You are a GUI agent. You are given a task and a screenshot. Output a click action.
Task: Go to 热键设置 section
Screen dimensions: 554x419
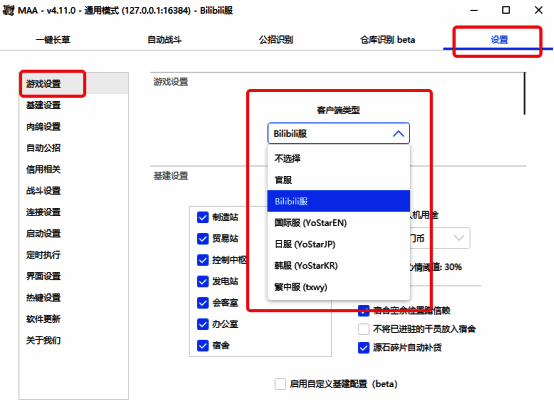[73, 297]
